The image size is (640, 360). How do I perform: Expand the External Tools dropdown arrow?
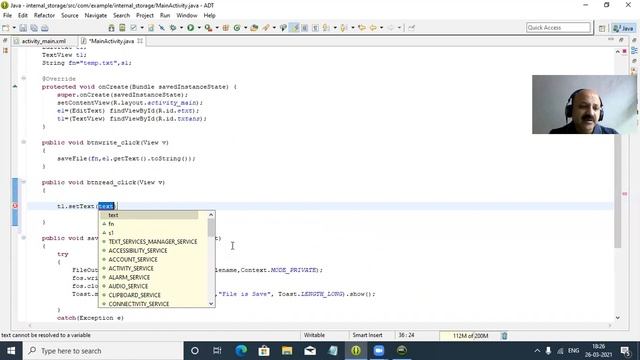(217, 28)
